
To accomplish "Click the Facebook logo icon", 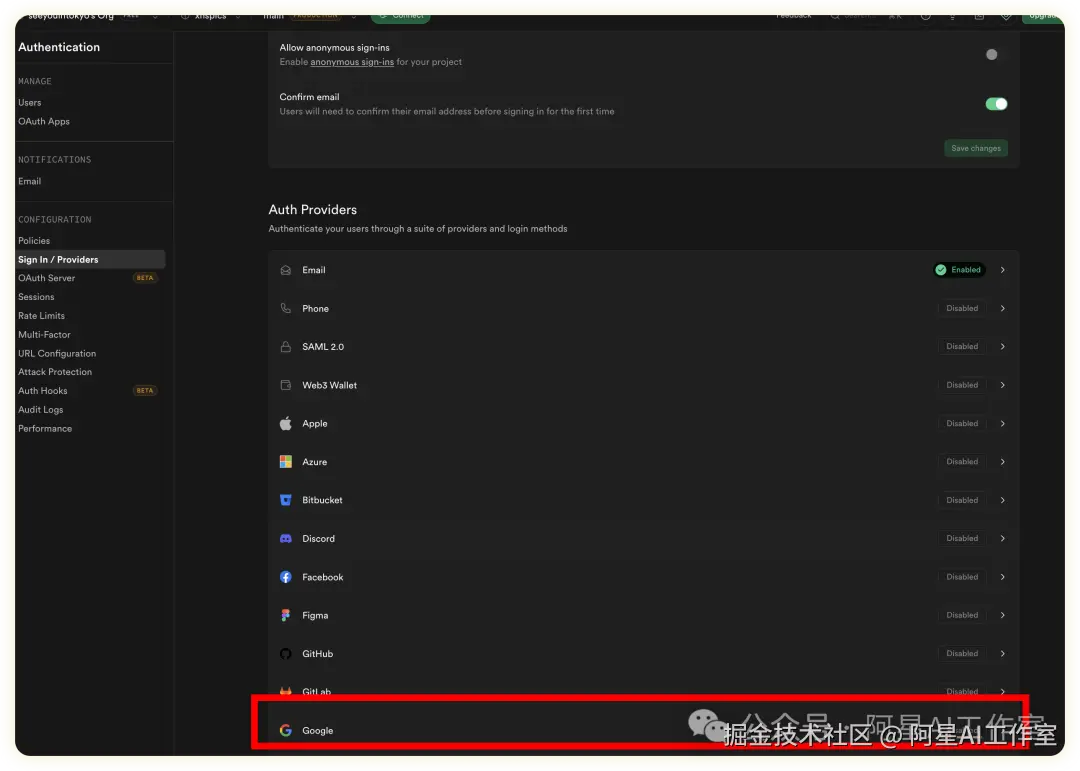I will pos(286,577).
